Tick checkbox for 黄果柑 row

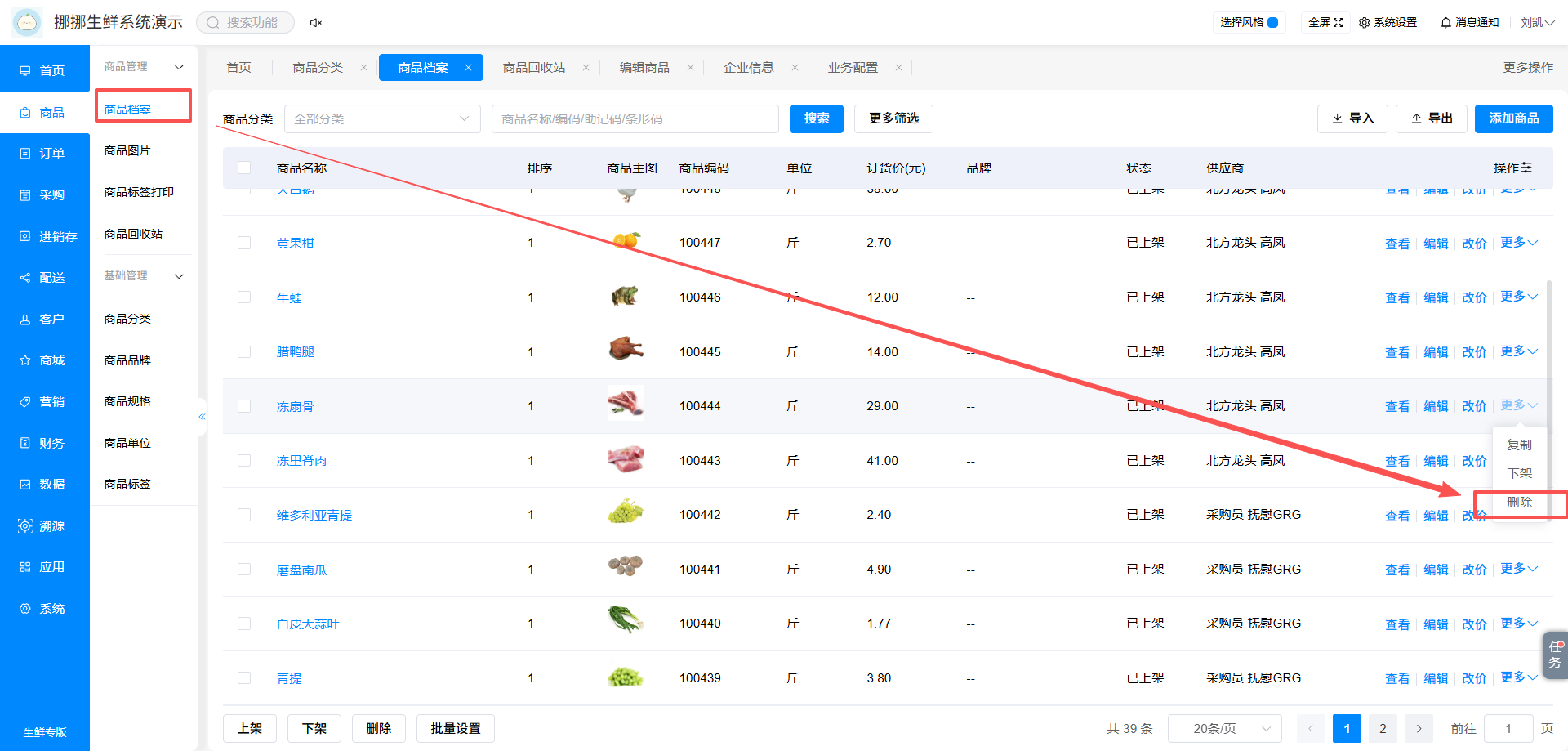244,243
